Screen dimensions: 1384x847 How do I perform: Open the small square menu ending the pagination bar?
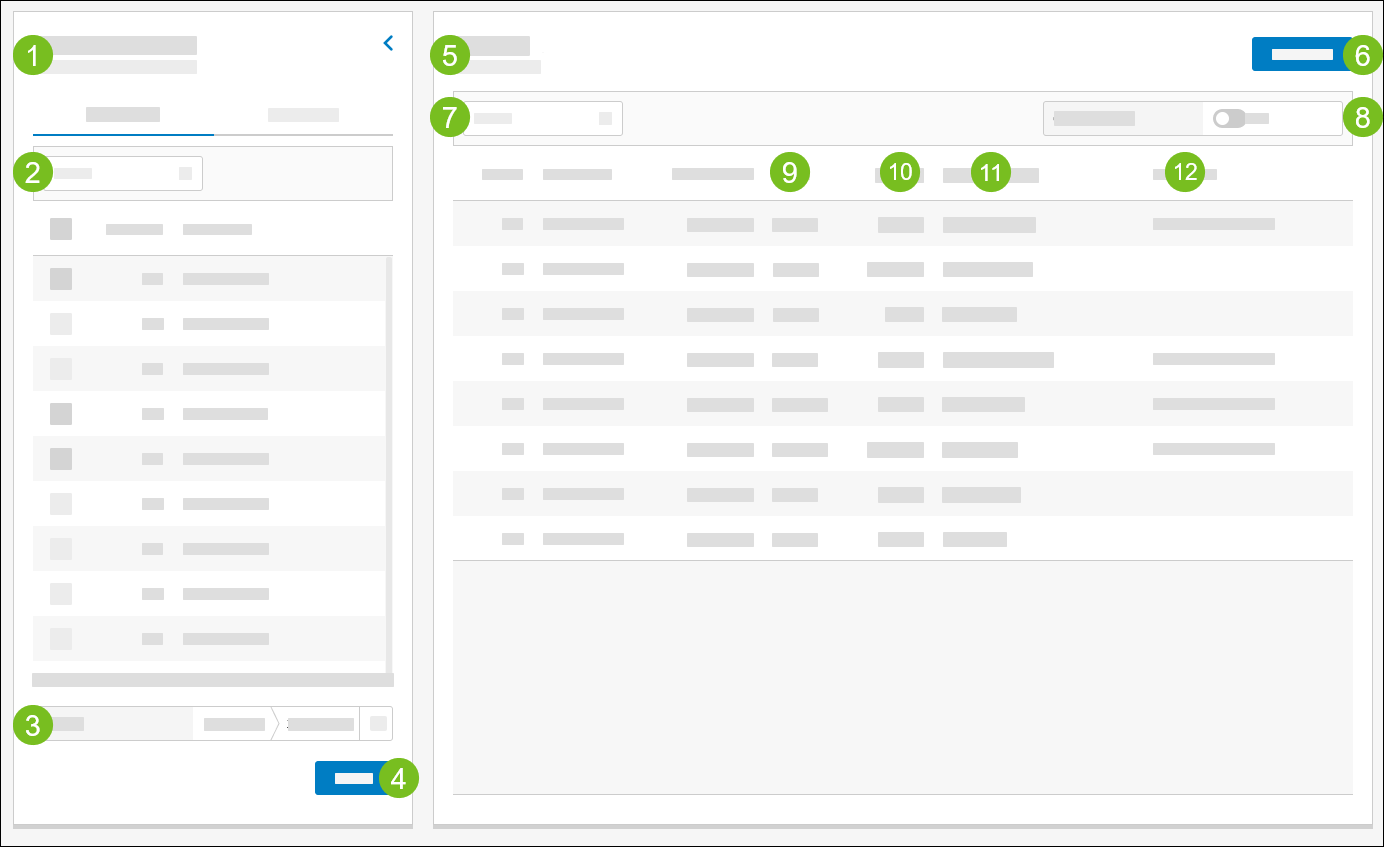point(378,723)
